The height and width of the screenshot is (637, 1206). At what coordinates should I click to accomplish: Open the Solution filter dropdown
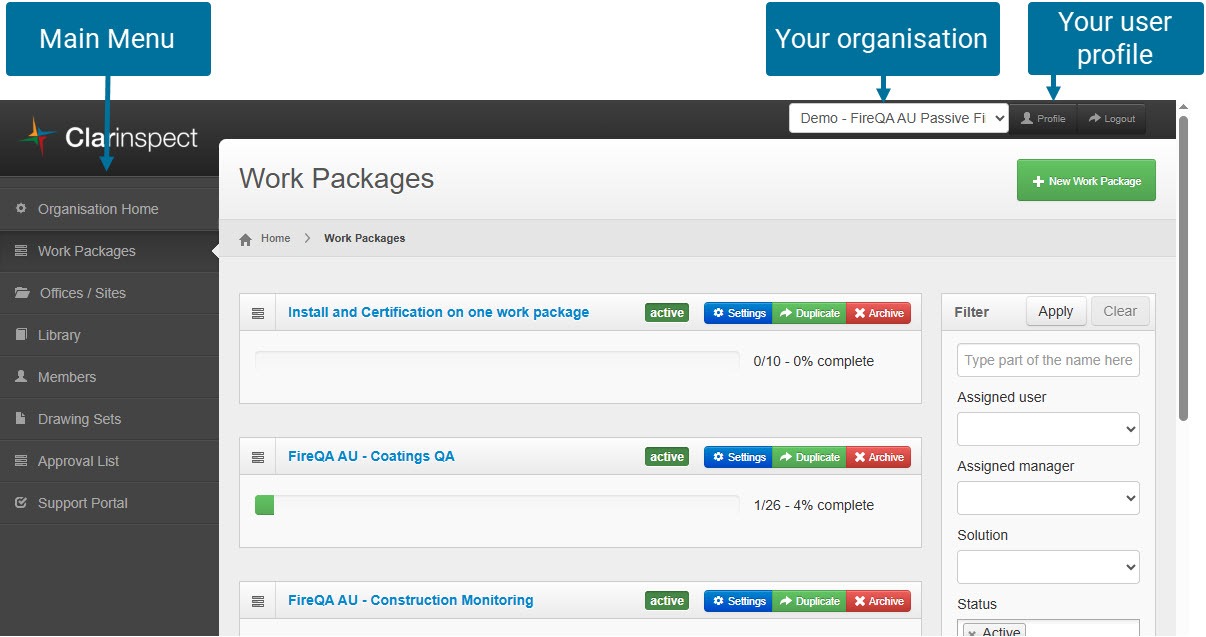[x=1047, y=567]
